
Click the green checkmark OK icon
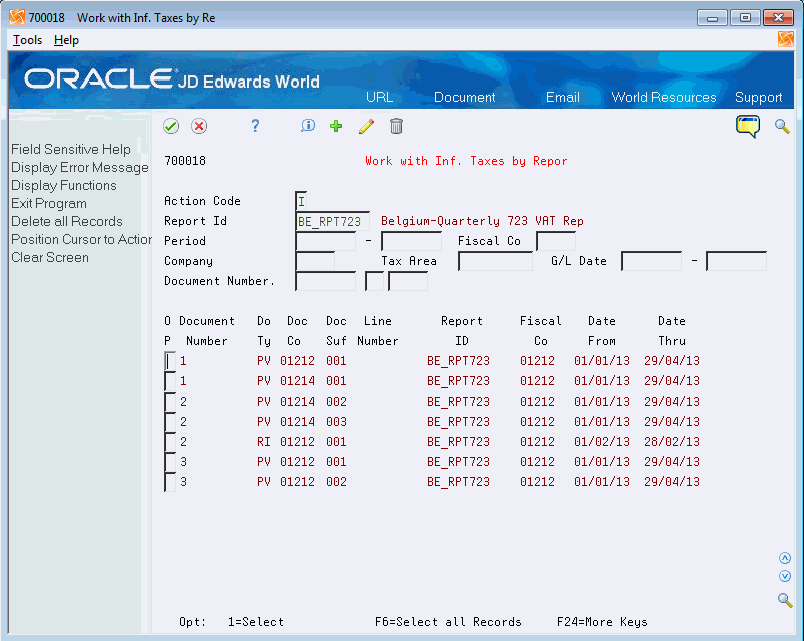(171, 126)
